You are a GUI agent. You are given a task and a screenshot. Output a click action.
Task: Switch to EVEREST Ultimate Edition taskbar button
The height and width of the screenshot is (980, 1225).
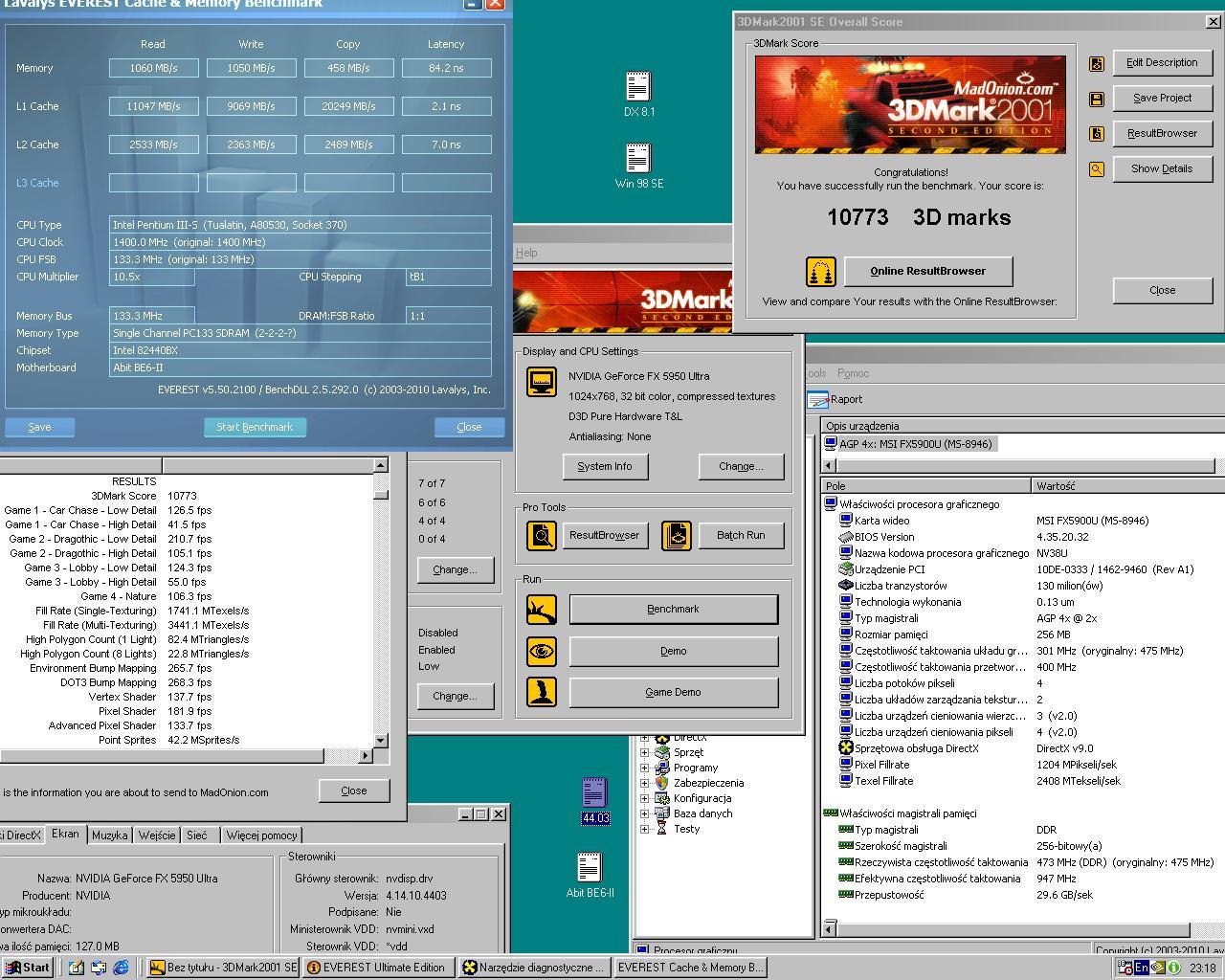click(377, 968)
